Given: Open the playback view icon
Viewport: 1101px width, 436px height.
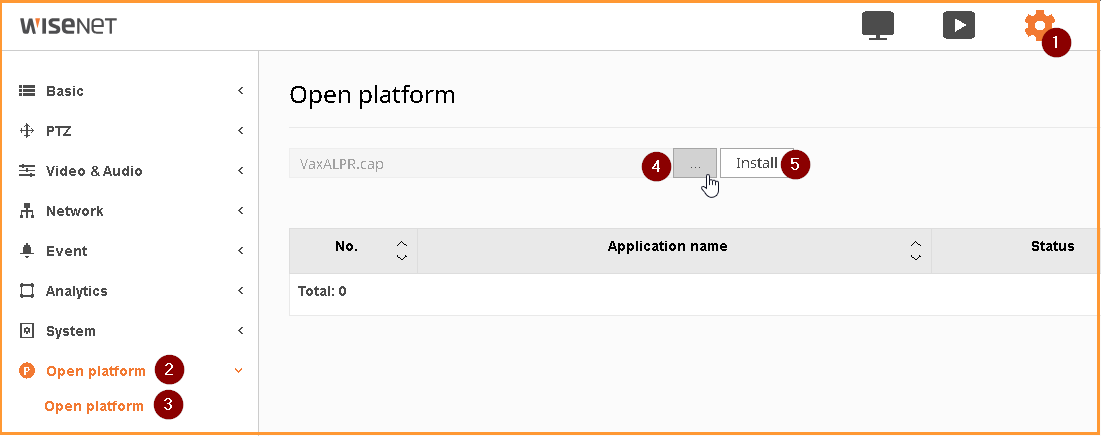Looking at the screenshot, I should 958,26.
